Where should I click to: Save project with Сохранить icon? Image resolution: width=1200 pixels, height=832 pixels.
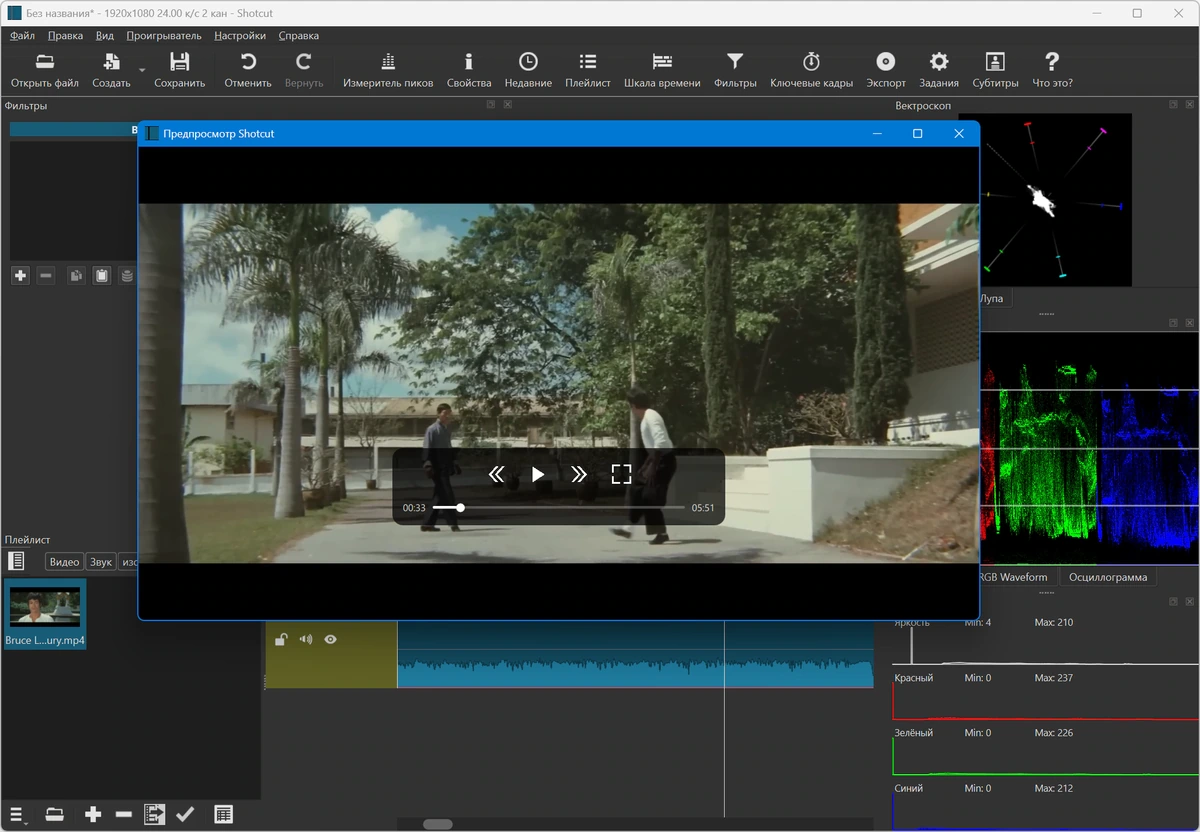coord(180,70)
